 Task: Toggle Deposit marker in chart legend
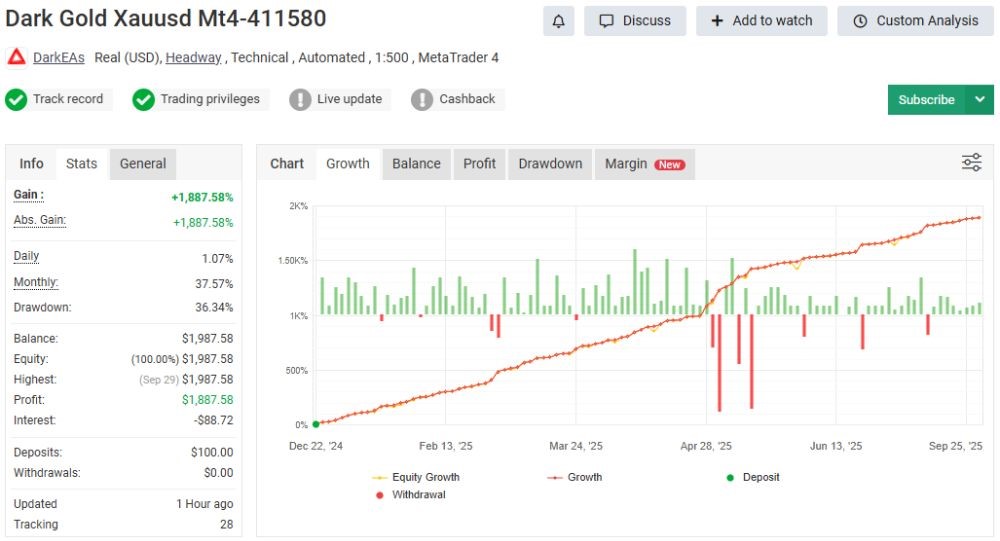(x=753, y=477)
